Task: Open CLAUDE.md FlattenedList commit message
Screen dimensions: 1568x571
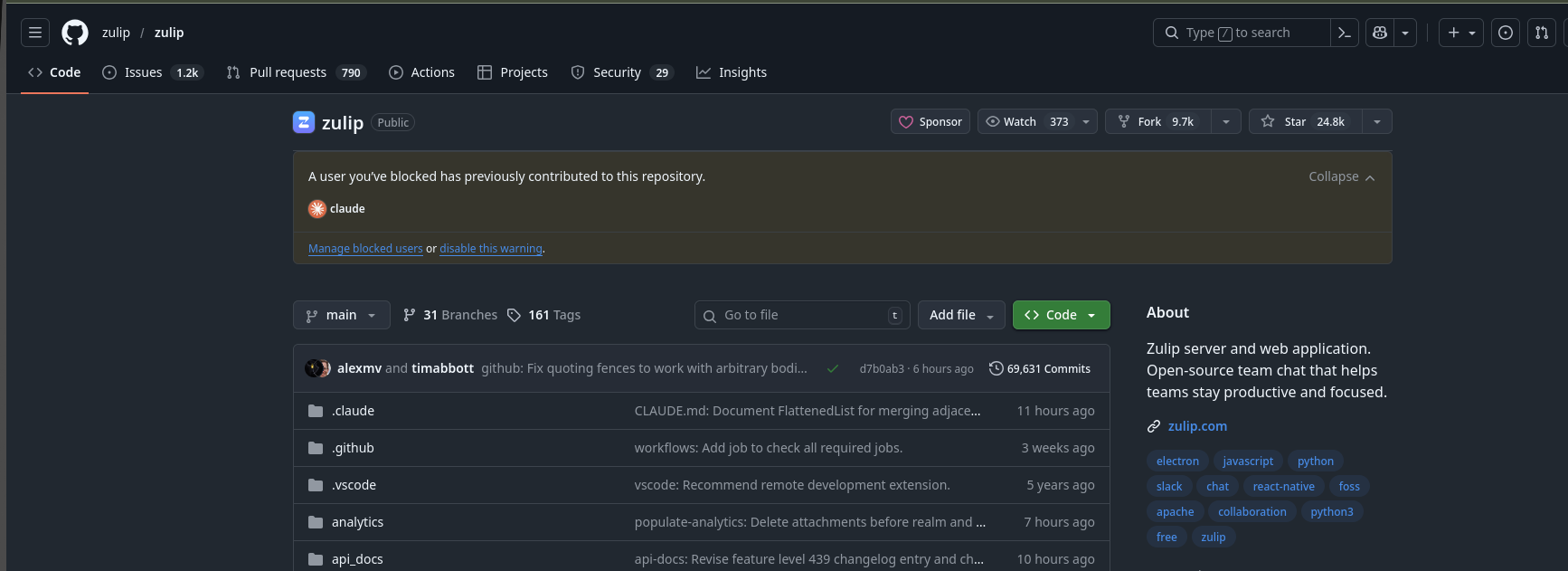Action: click(x=808, y=411)
